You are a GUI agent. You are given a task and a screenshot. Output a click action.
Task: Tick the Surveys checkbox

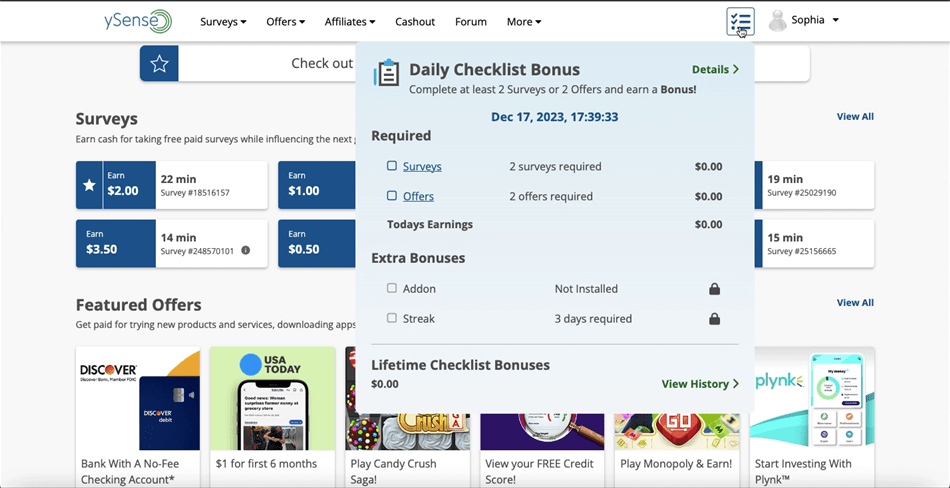392,165
